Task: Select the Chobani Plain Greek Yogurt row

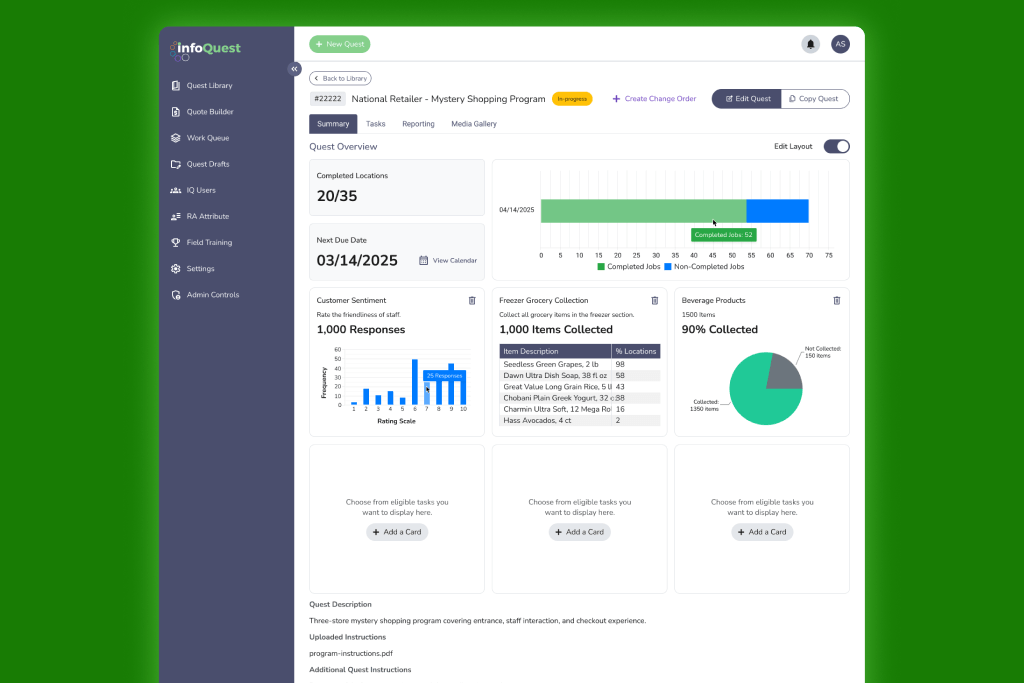Action: pos(580,398)
